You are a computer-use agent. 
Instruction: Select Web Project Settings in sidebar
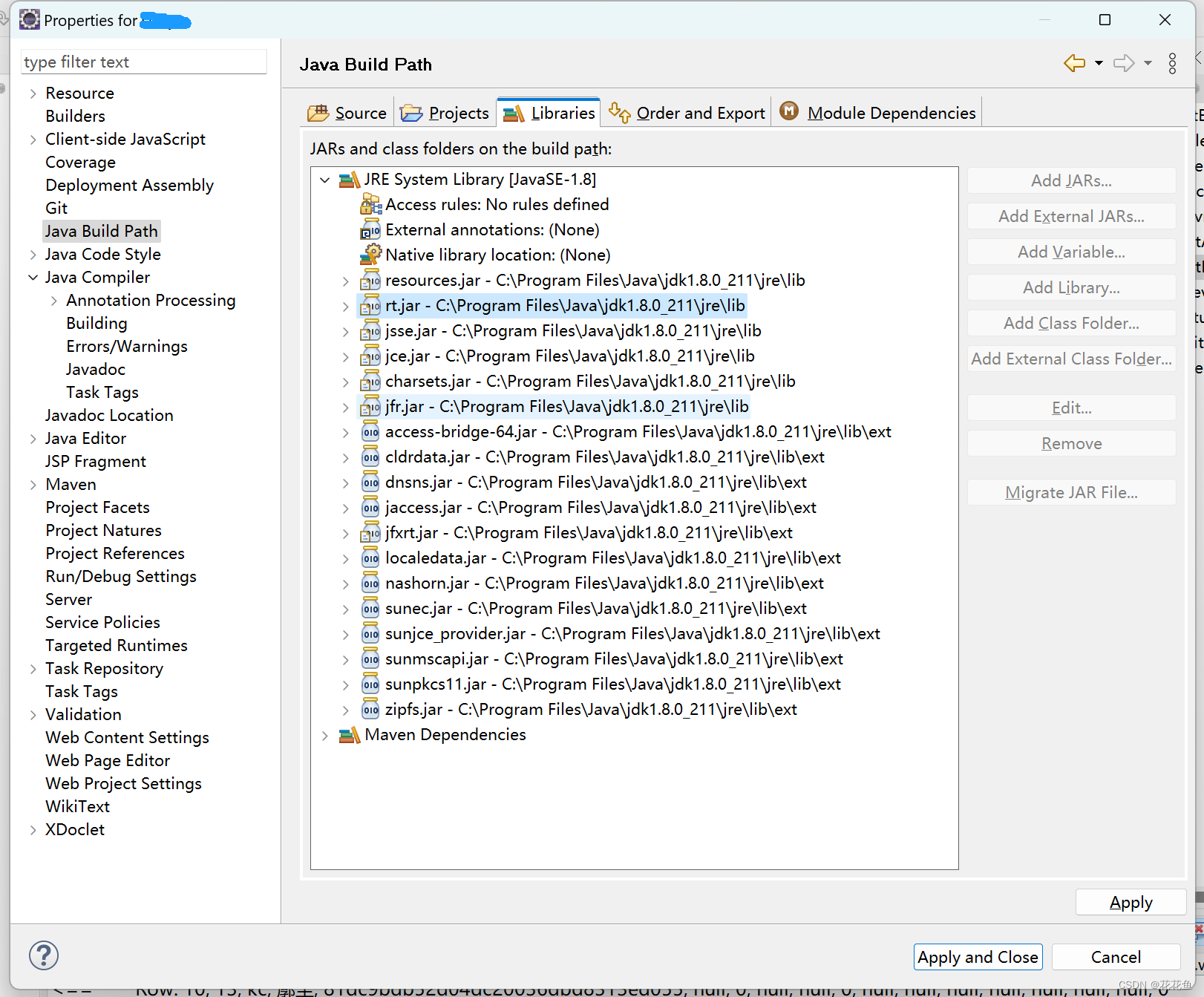coord(123,784)
